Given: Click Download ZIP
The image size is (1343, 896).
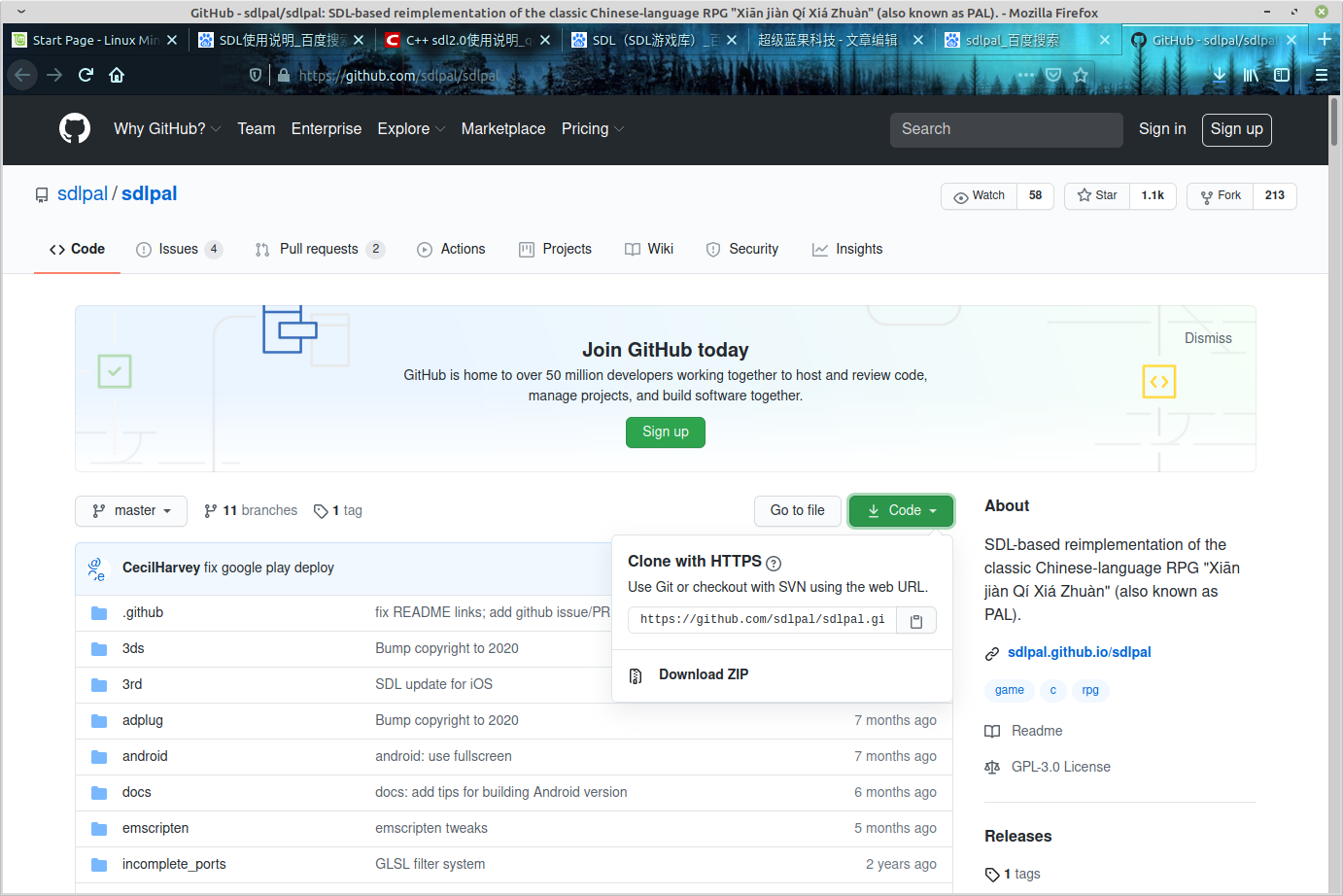Looking at the screenshot, I should [x=703, y=674].
